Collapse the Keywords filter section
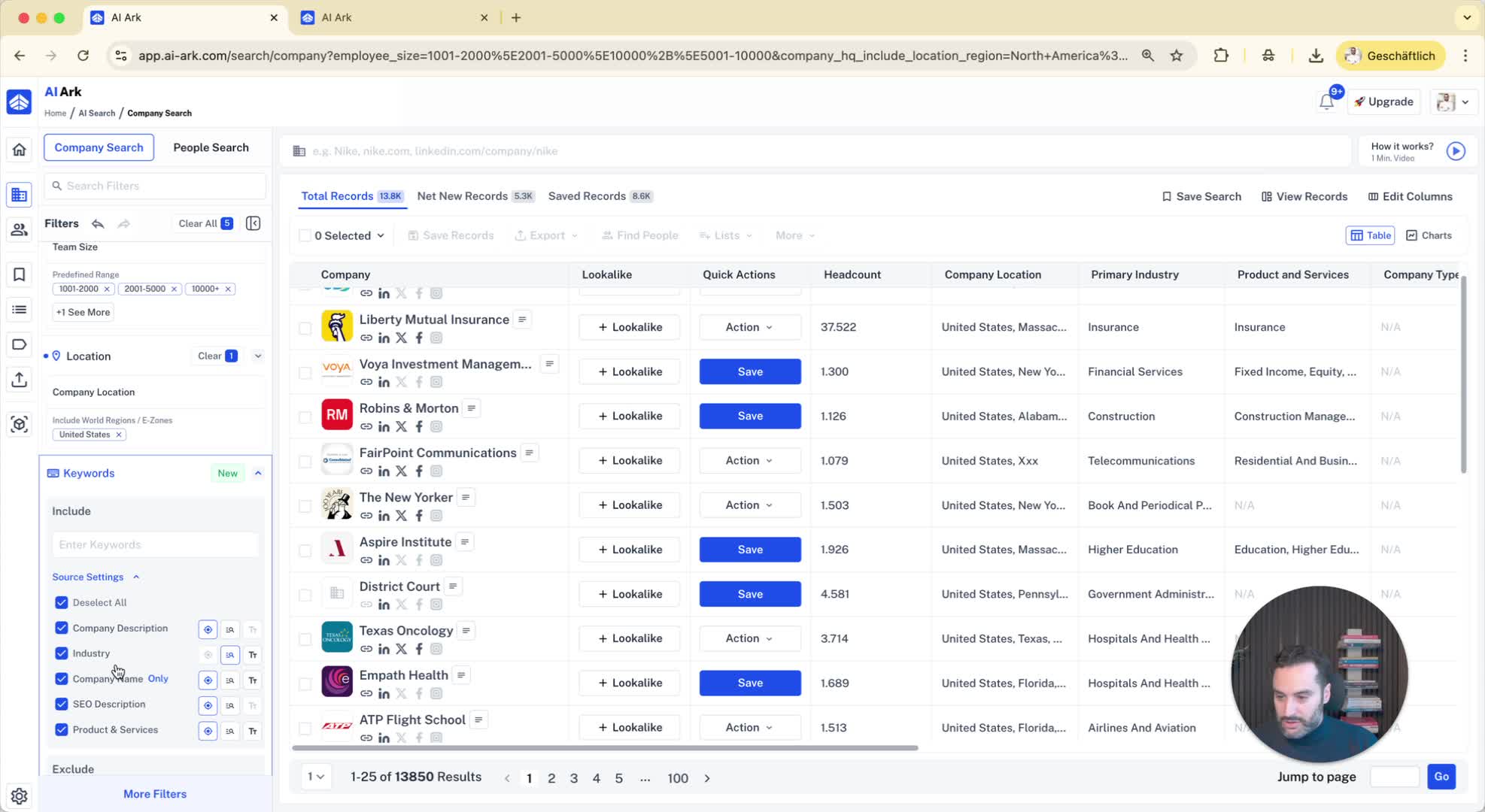The width and height of the screenshot is (1485, 812). click(x=258, y=473)
